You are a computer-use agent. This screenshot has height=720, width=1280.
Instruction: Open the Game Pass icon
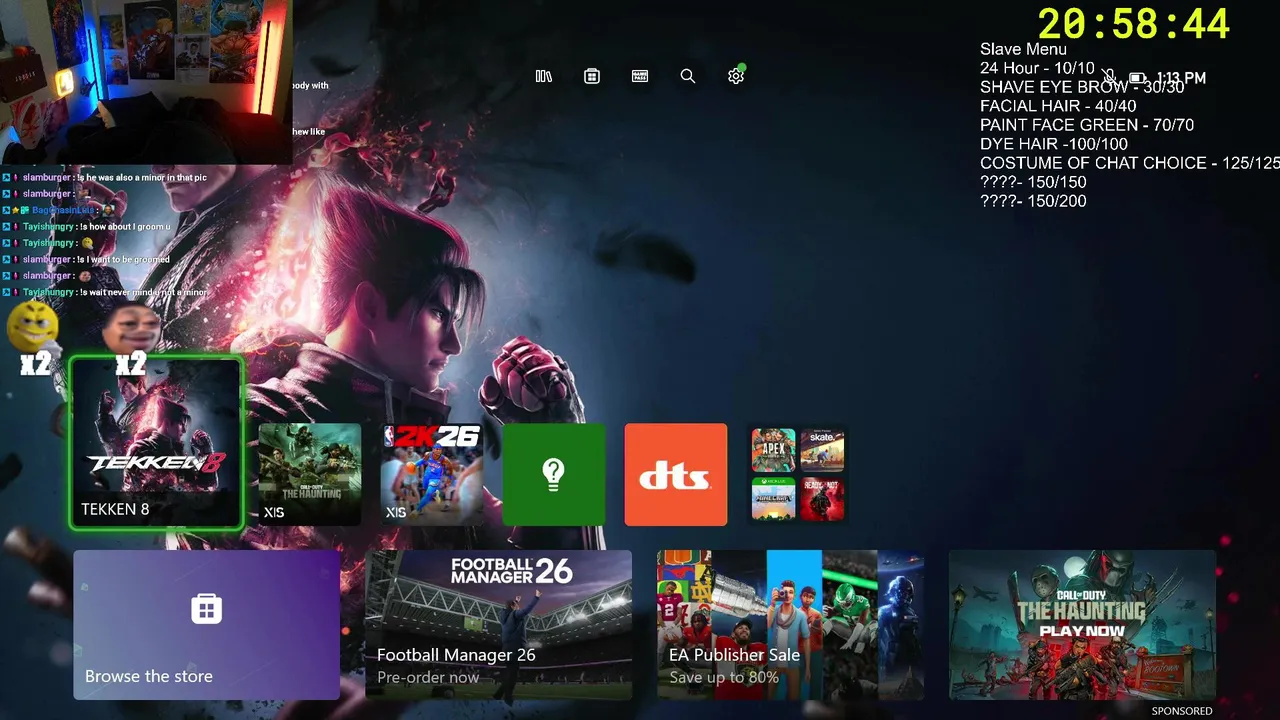click(x=640, y=76)
